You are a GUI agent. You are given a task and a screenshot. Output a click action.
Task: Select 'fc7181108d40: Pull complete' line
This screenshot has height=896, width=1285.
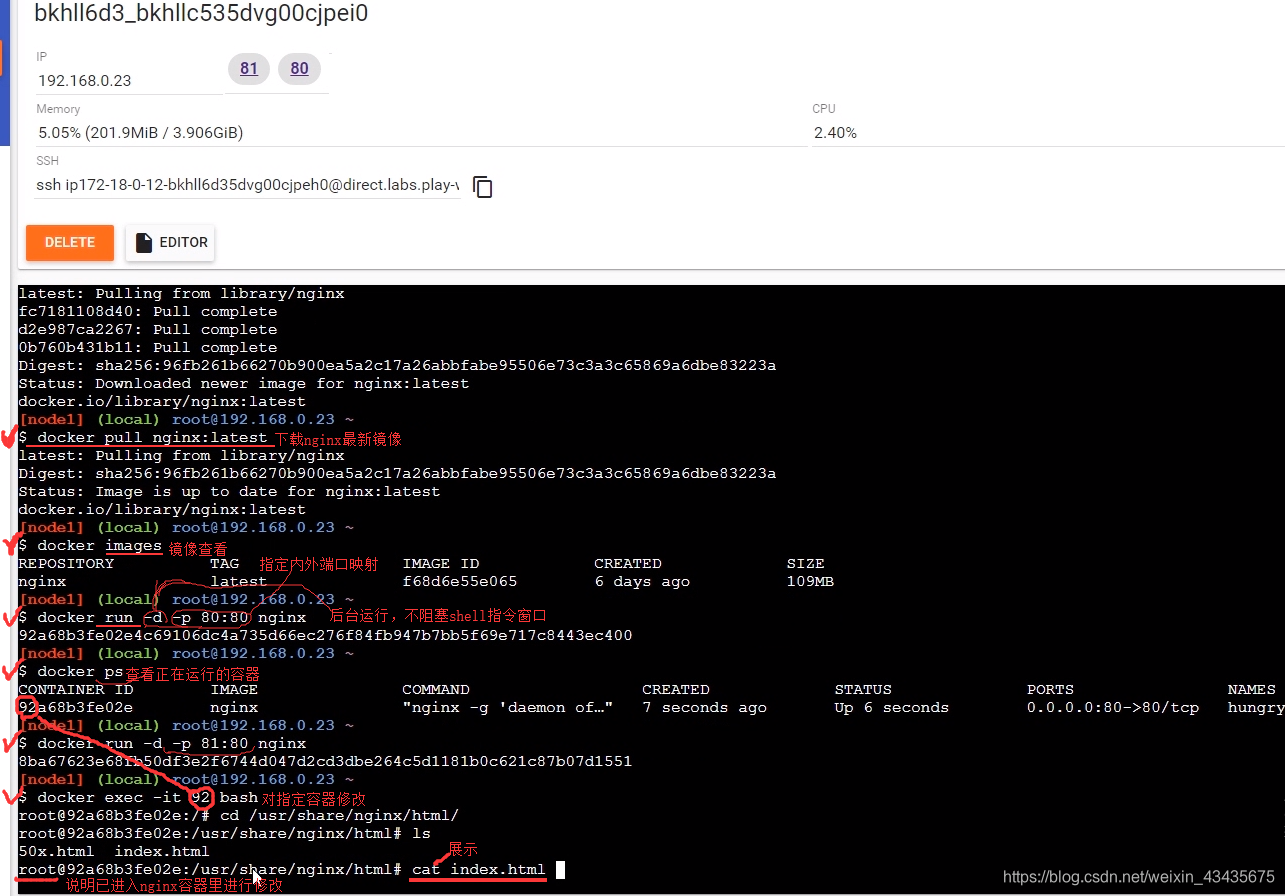pos(148,311)
